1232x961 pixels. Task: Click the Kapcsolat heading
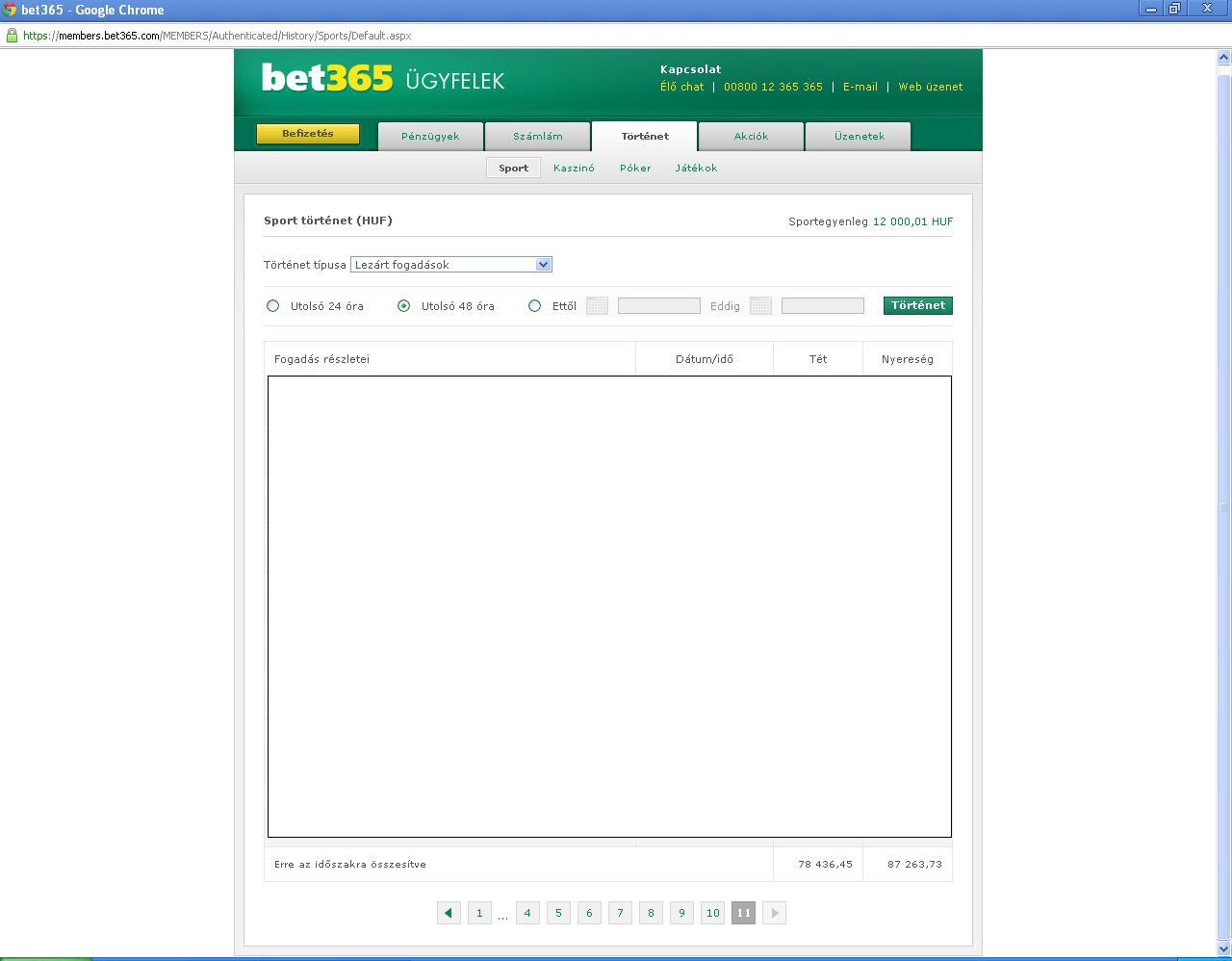pyautogui.click(x=690, y=69)
